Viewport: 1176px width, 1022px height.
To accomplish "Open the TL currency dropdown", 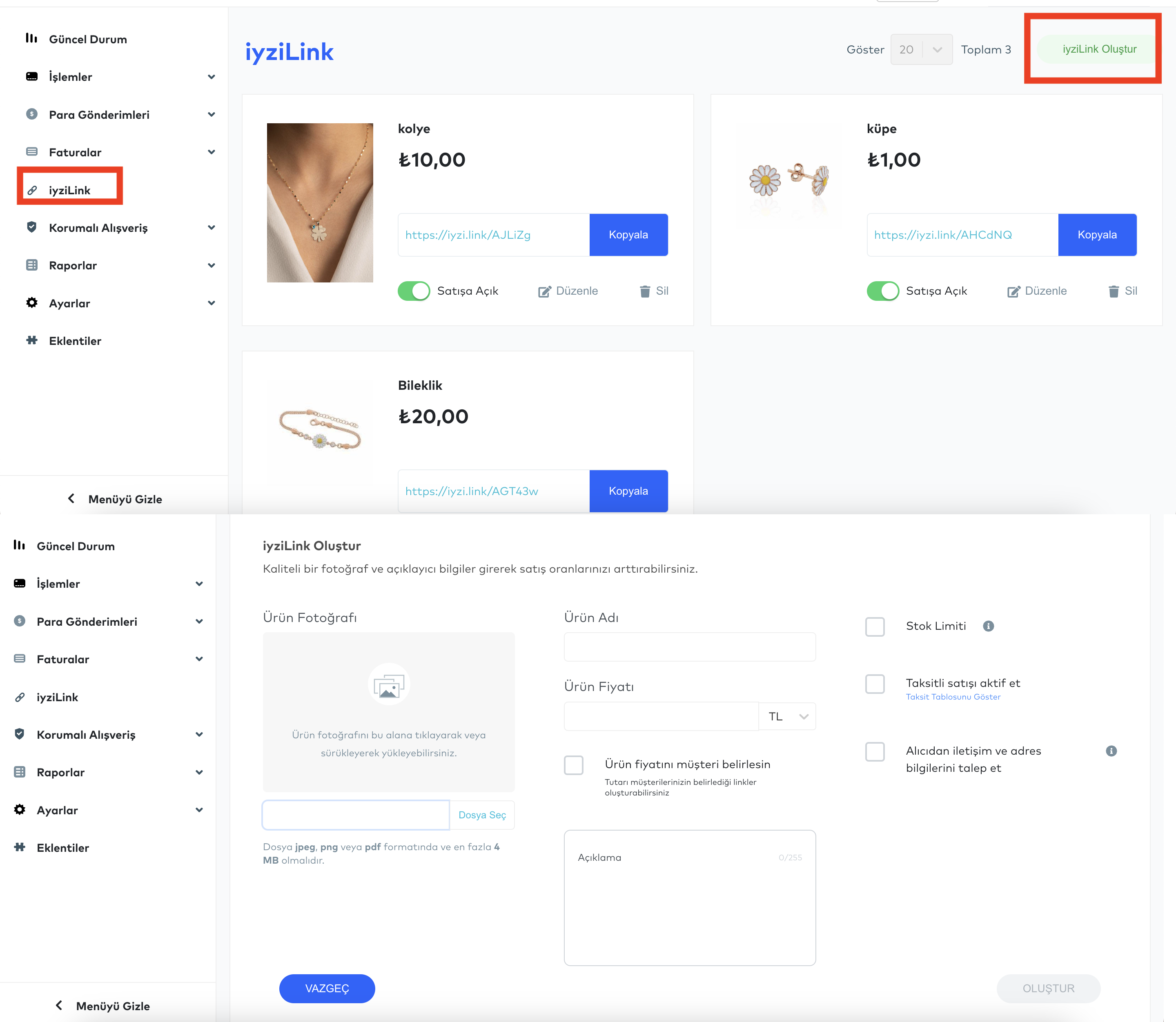I will pos(787,716).
